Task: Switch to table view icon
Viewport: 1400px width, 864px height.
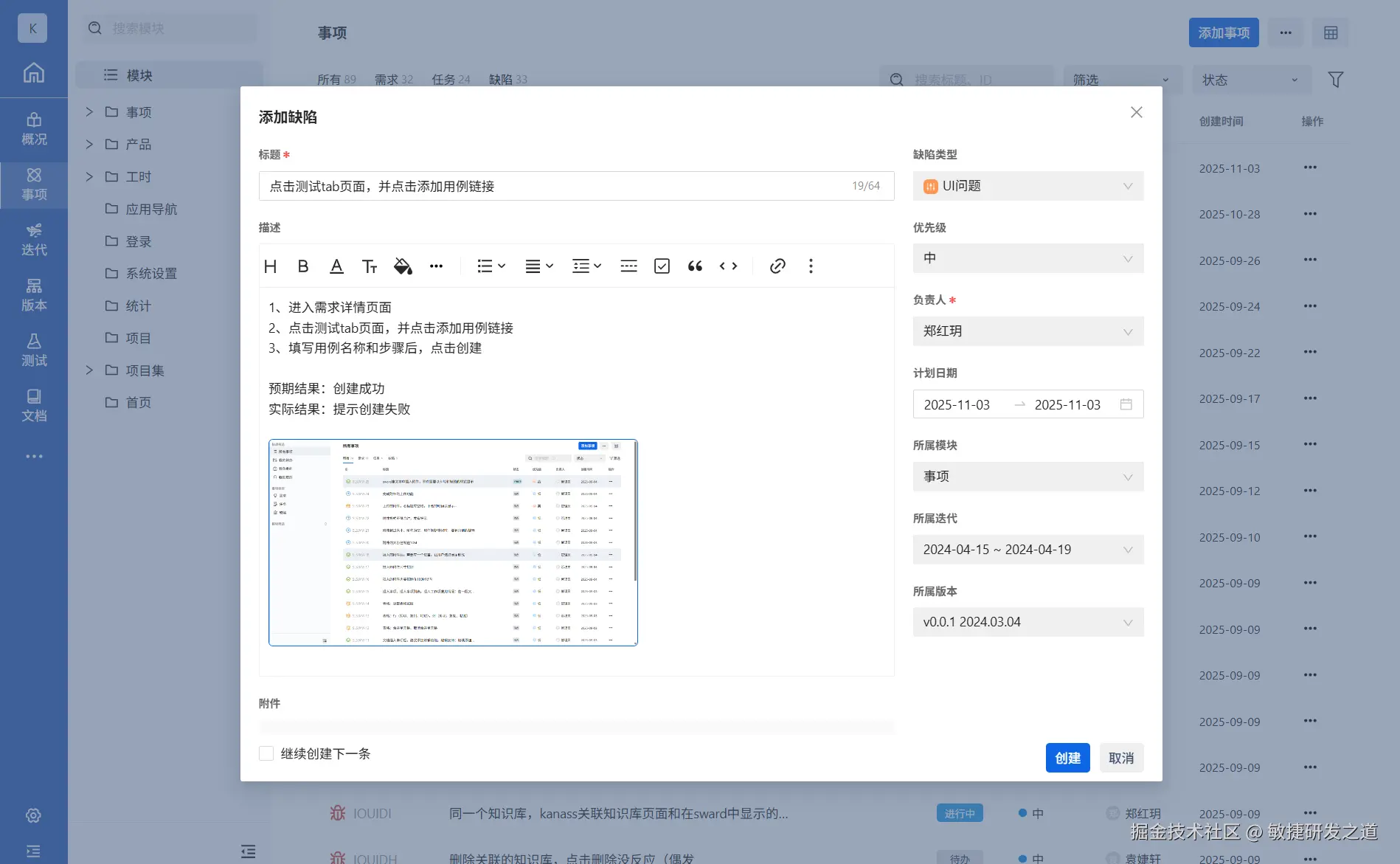Action: pyautogui.click(x=1331, y=32)
